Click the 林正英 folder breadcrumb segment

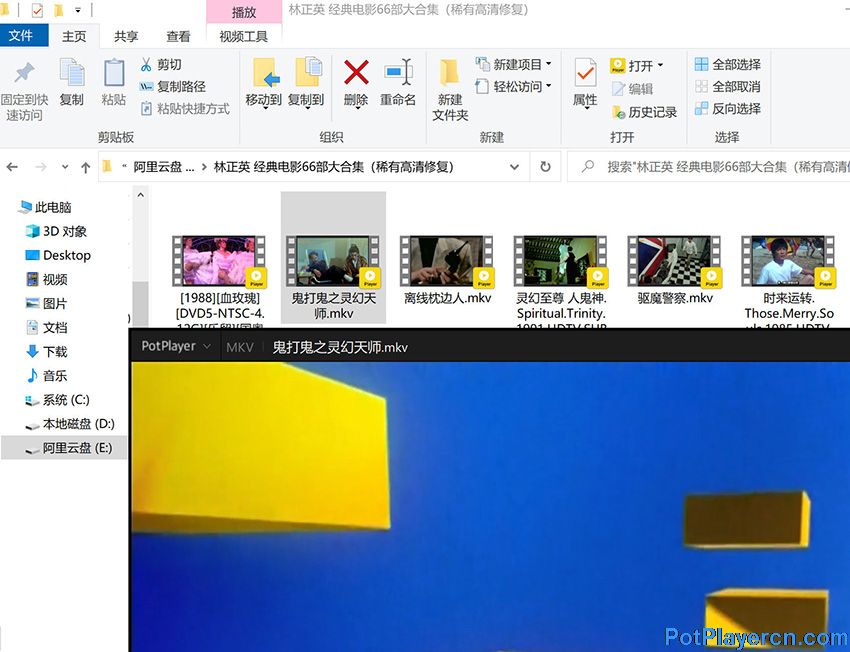[334, 167]
